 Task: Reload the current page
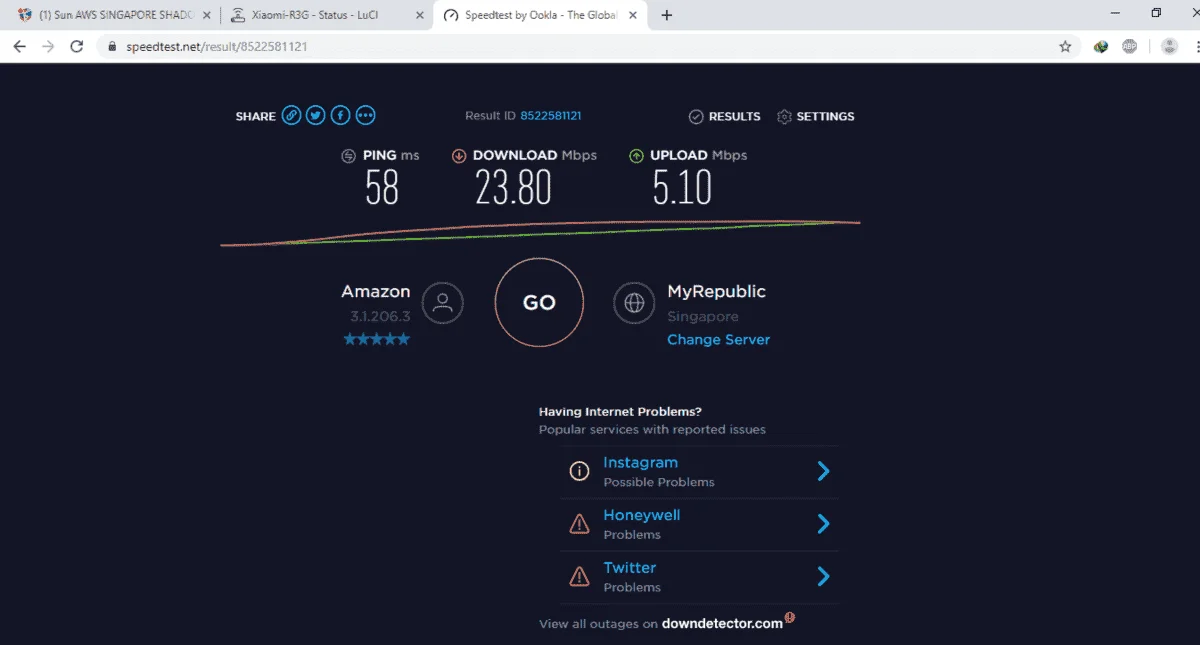76,46
